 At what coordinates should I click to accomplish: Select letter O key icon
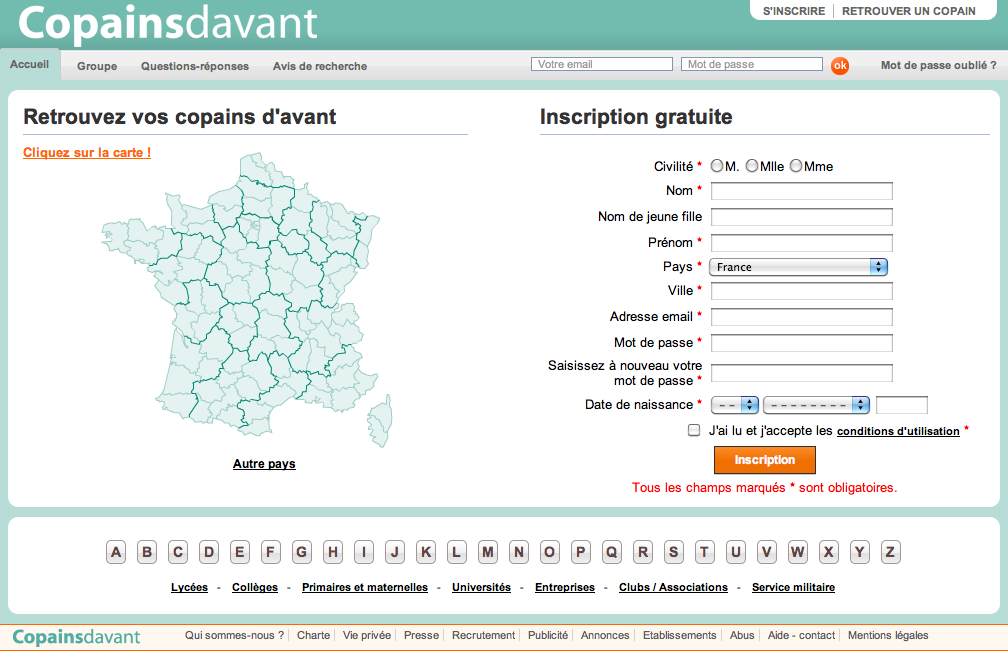click(x=550, y=552)
